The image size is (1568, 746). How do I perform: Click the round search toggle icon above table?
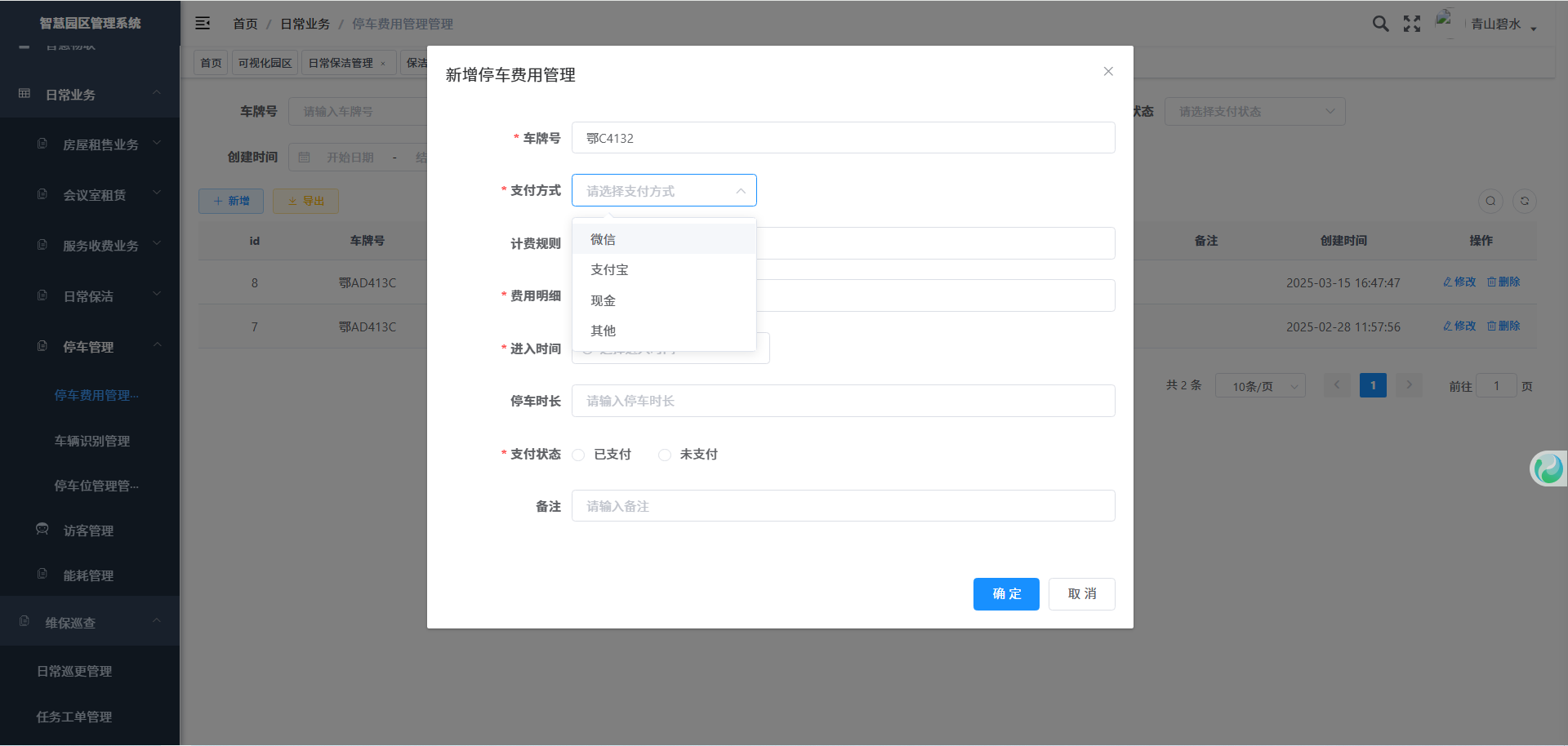[x=1490, y=201]
